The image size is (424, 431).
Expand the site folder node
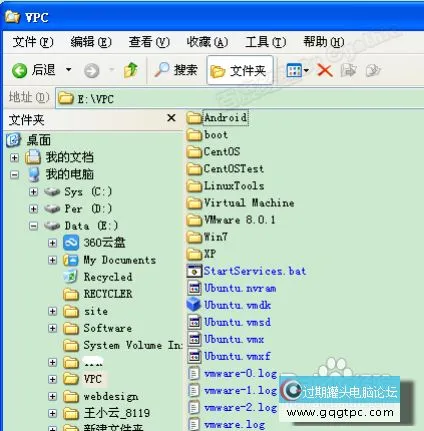click(x=52, y=311)
